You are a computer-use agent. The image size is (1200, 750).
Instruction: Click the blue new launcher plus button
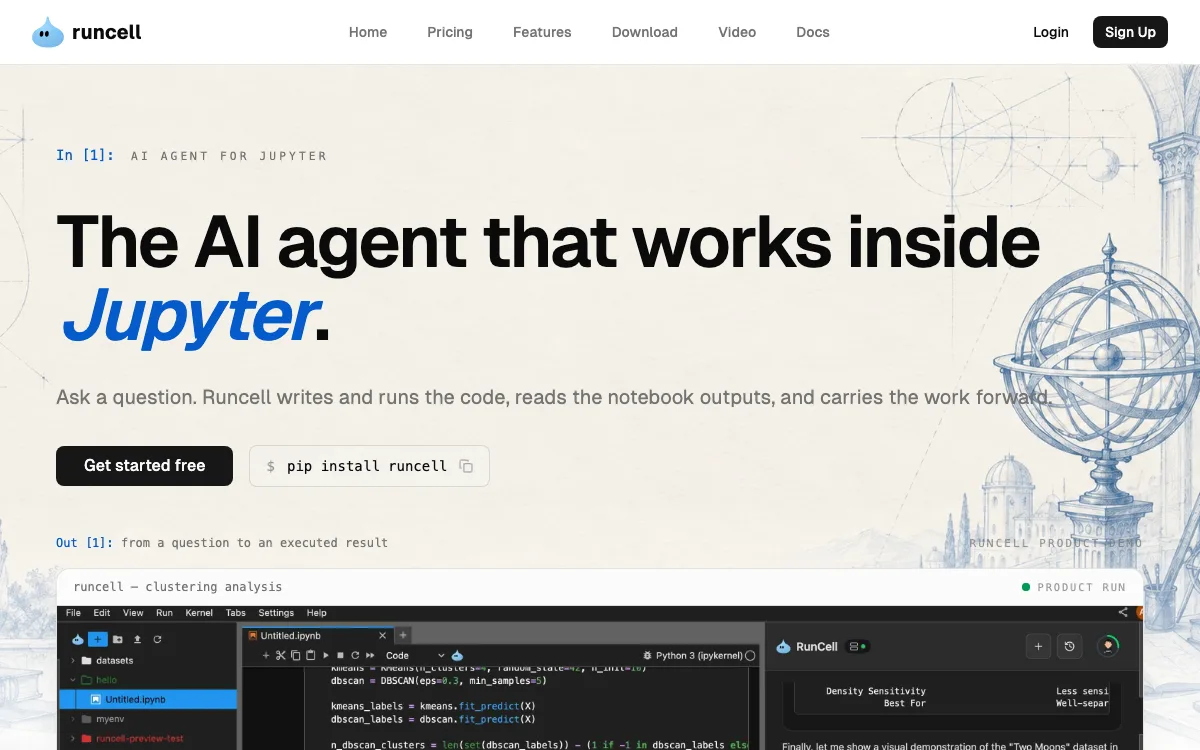tap(97, 640)
